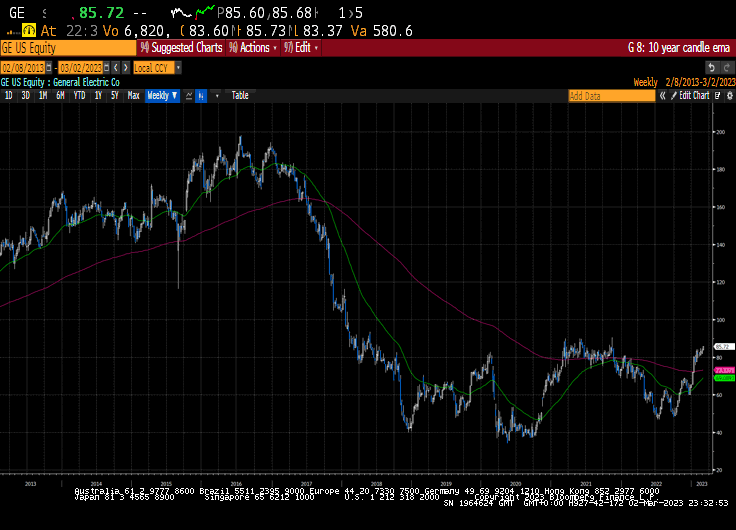
Task: Click the undo arrow icon
Action: coord(712,68)
